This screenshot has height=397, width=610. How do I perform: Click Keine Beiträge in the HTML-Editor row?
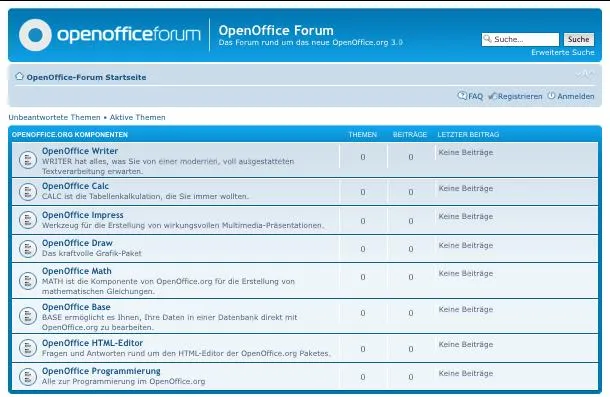pyautogui.click(x=466, y=344)
